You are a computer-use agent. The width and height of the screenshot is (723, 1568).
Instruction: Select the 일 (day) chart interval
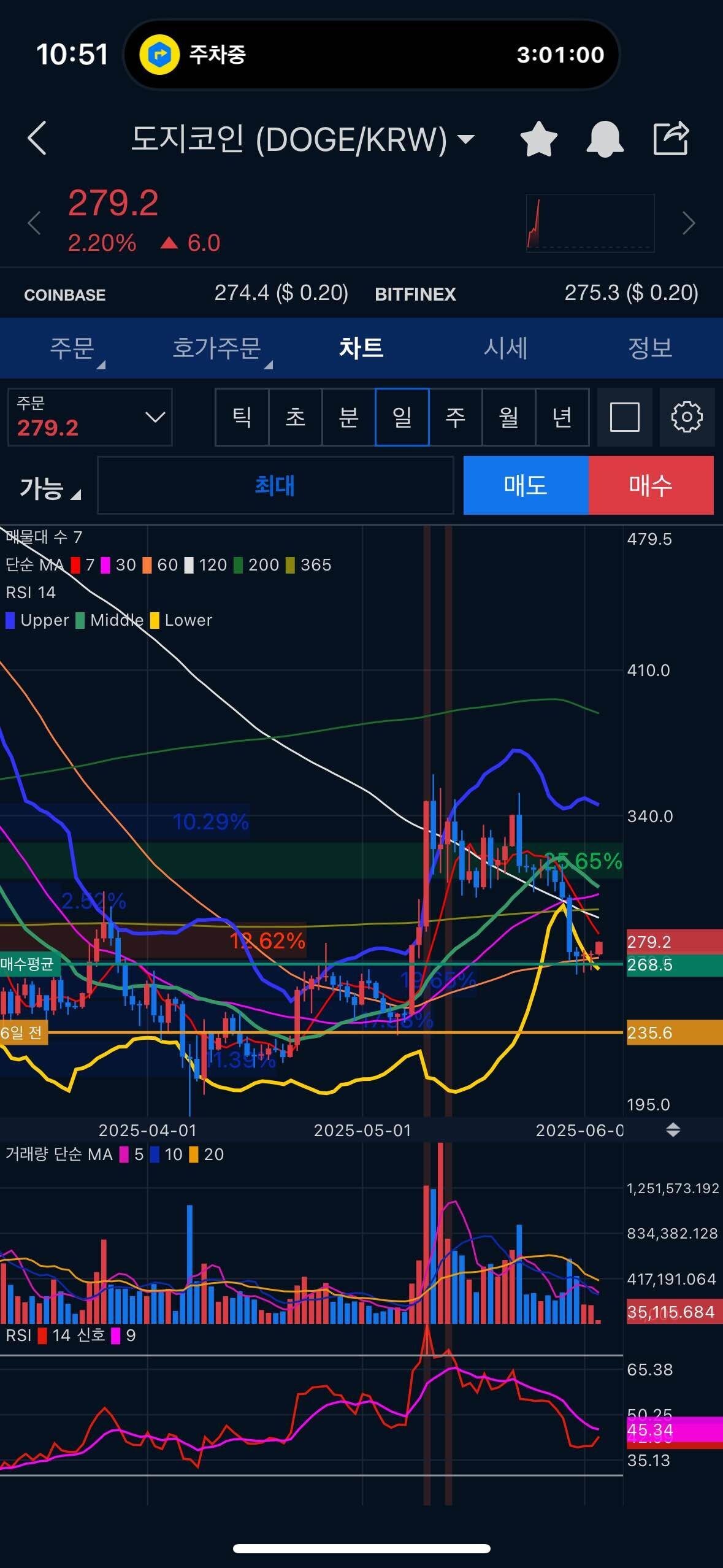[402, 417]
